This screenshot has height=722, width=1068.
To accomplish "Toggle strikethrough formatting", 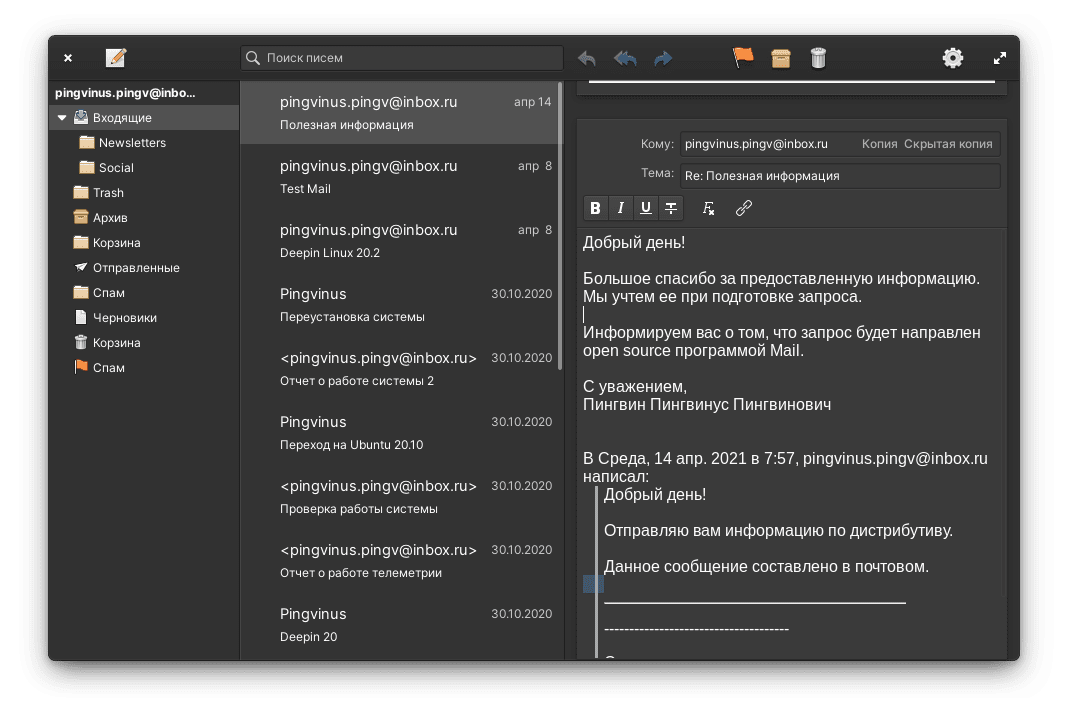I will [671, 208].
